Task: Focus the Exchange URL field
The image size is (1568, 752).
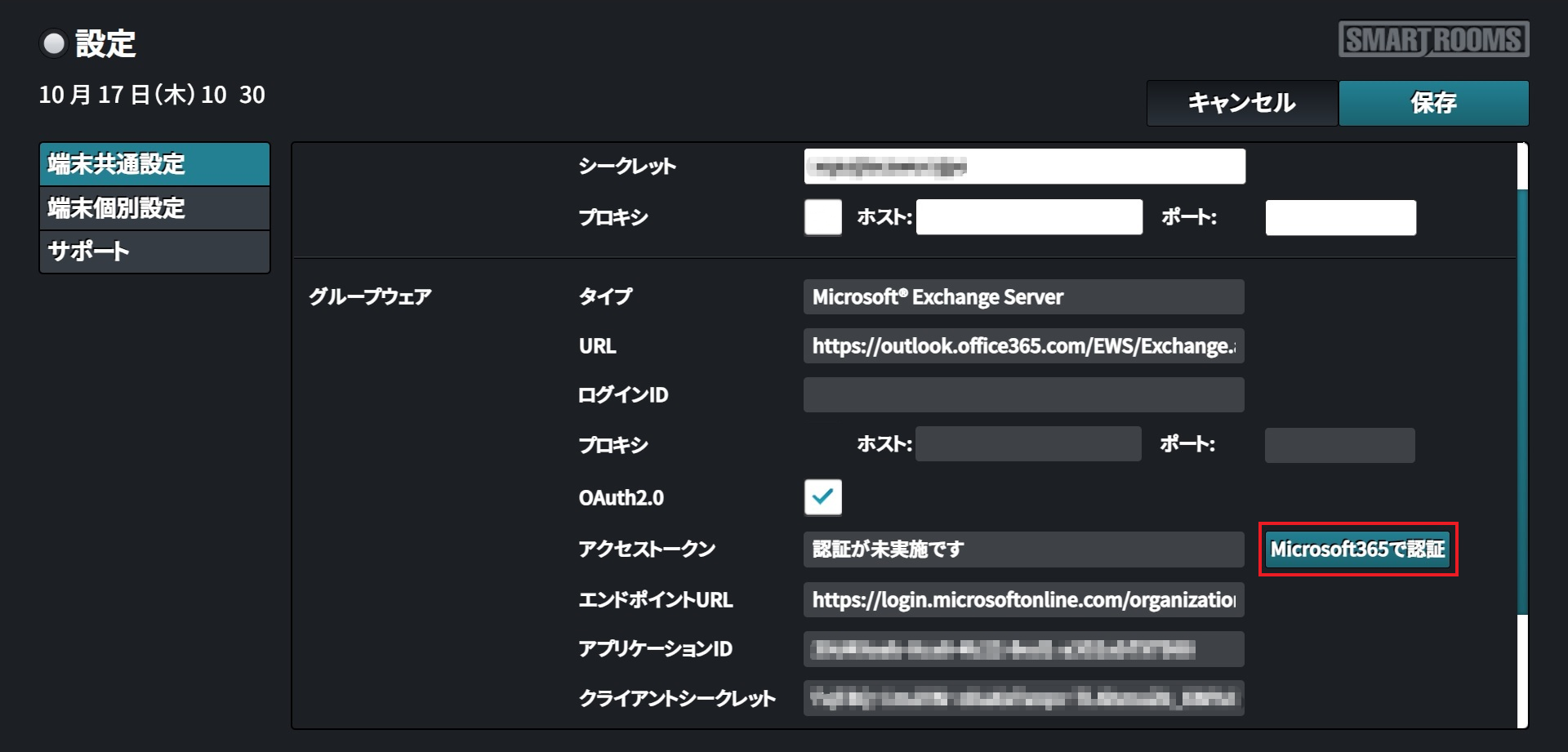Action: (1023, 346)
